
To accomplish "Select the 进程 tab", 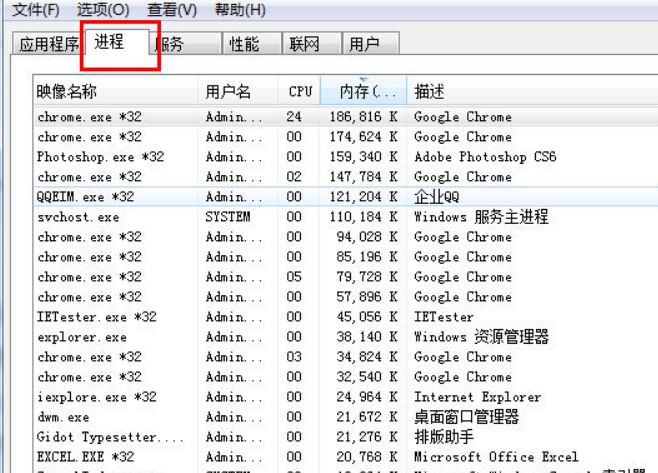I will tap(112, 43).
